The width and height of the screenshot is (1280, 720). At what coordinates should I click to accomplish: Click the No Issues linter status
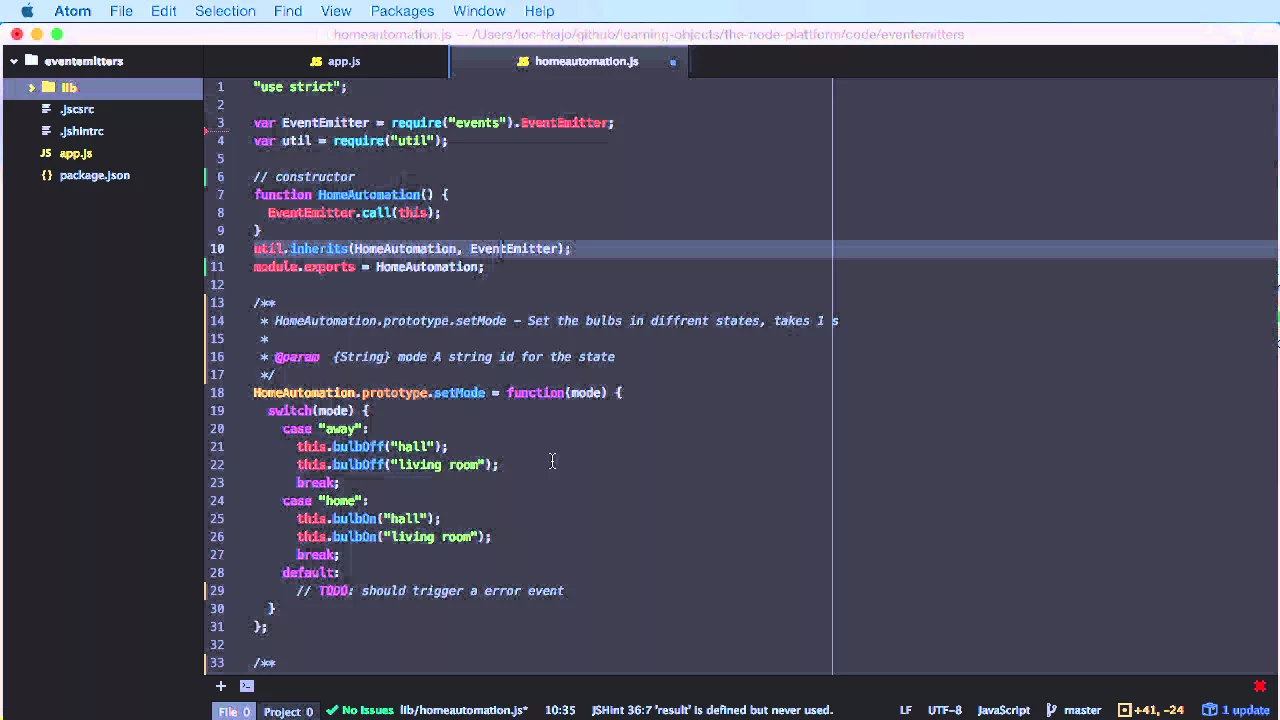point(360,710)
